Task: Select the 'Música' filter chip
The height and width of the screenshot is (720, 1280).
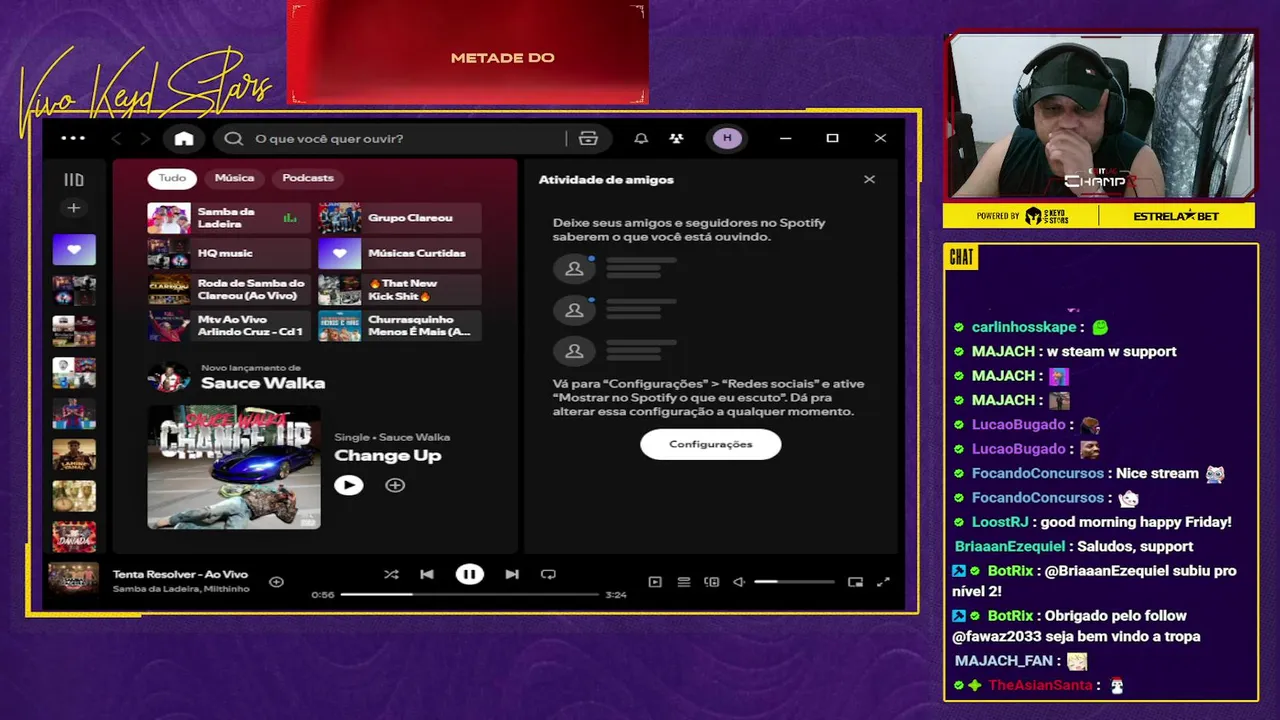Action: (x=234, y=178)
